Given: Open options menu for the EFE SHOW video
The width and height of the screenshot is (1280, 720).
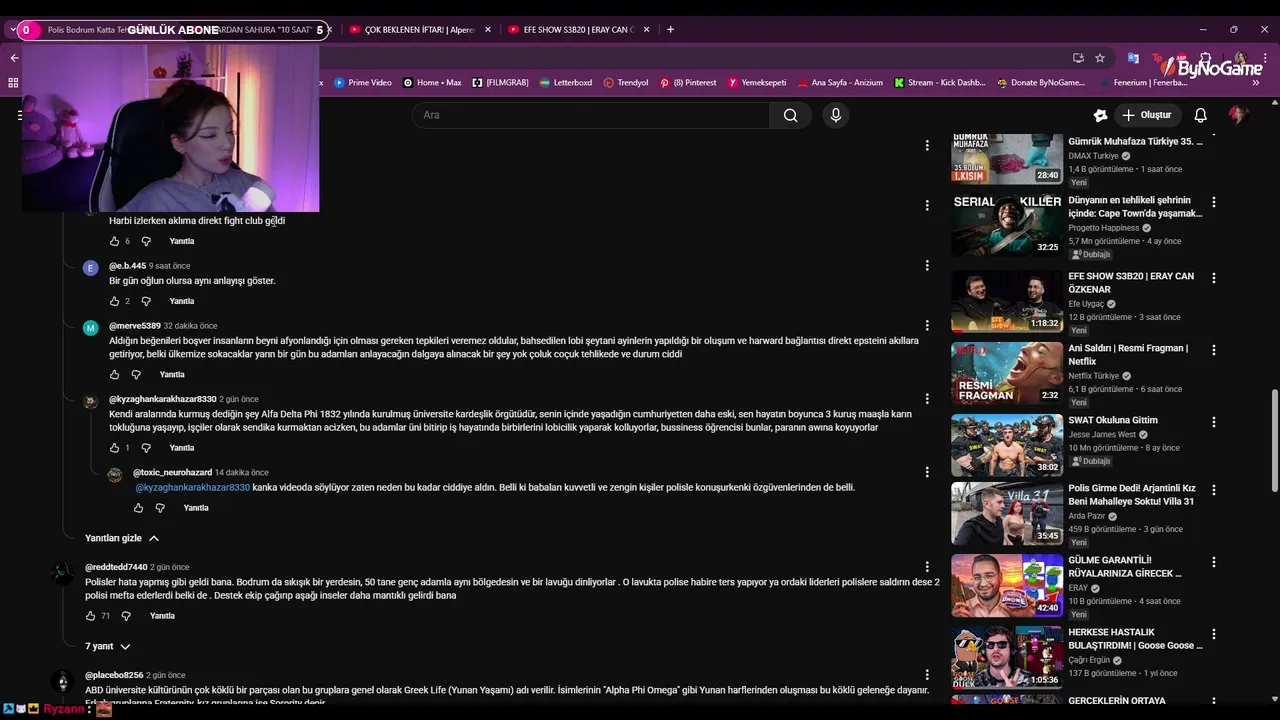Looking at the screenshot, I should pyautogui.click(x=1214, y=278).
